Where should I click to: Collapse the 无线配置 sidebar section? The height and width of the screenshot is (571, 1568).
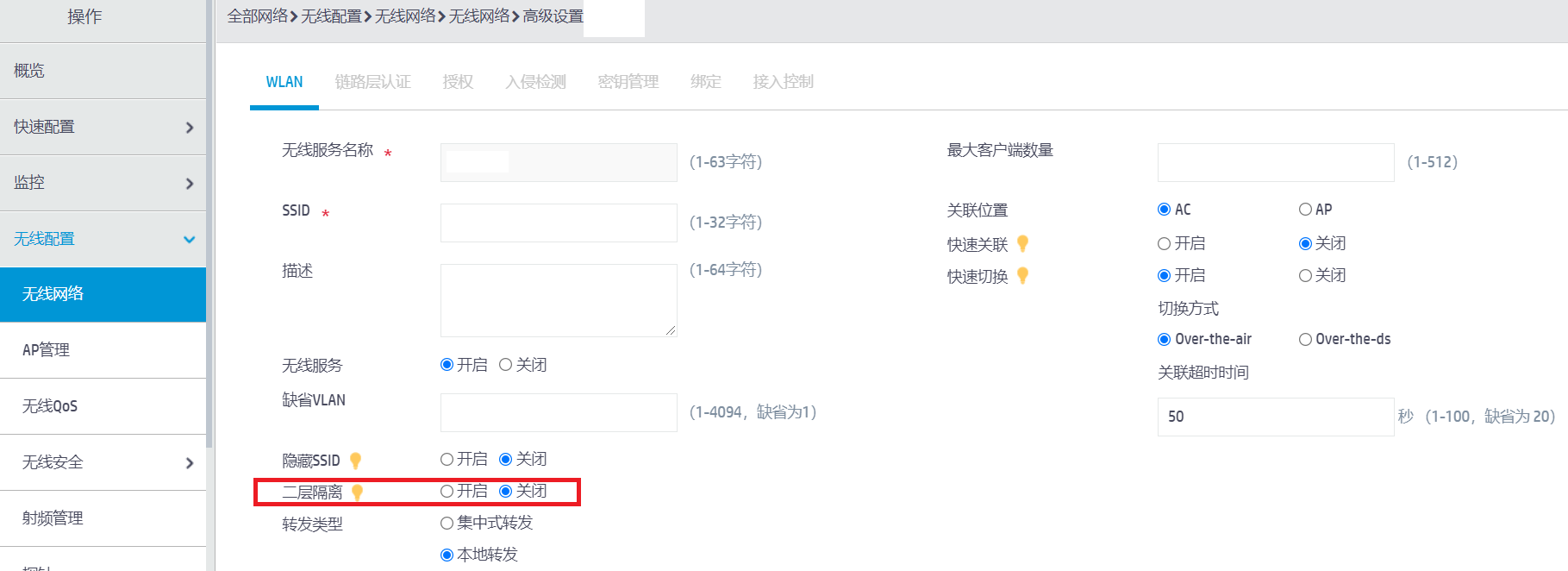point(190,240)
